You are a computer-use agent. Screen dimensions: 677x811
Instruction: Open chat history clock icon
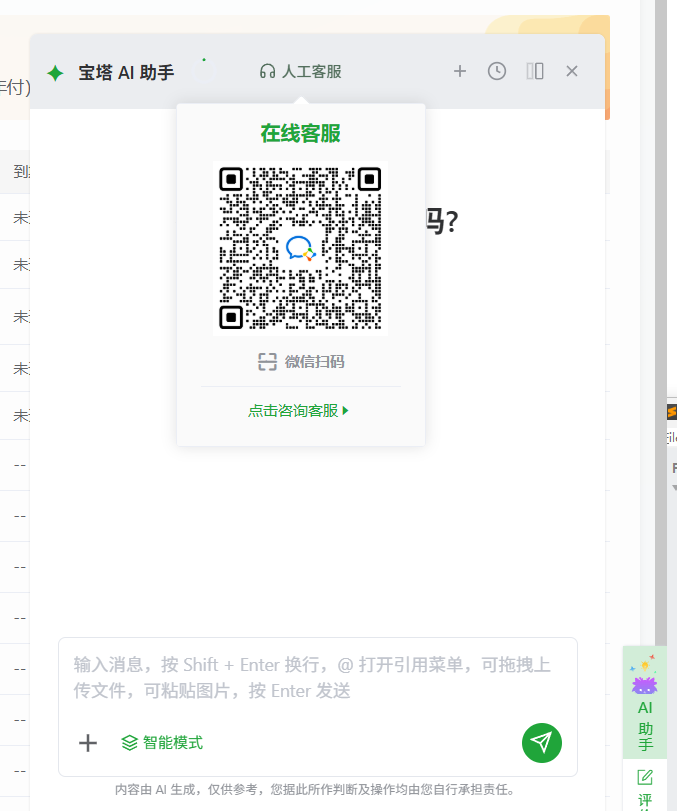(497, 71)
